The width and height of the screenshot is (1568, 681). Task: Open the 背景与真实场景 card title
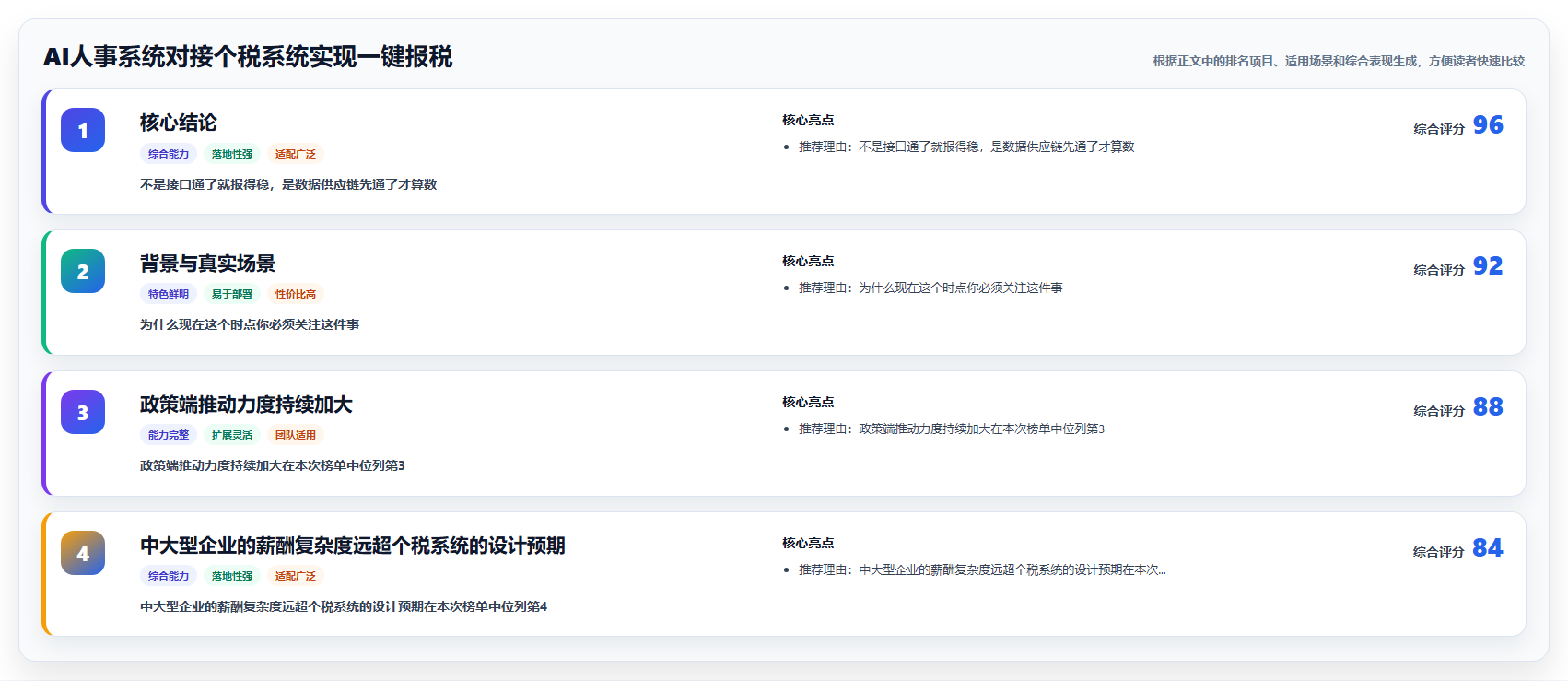pyautogui.click(x=207, y=264)
